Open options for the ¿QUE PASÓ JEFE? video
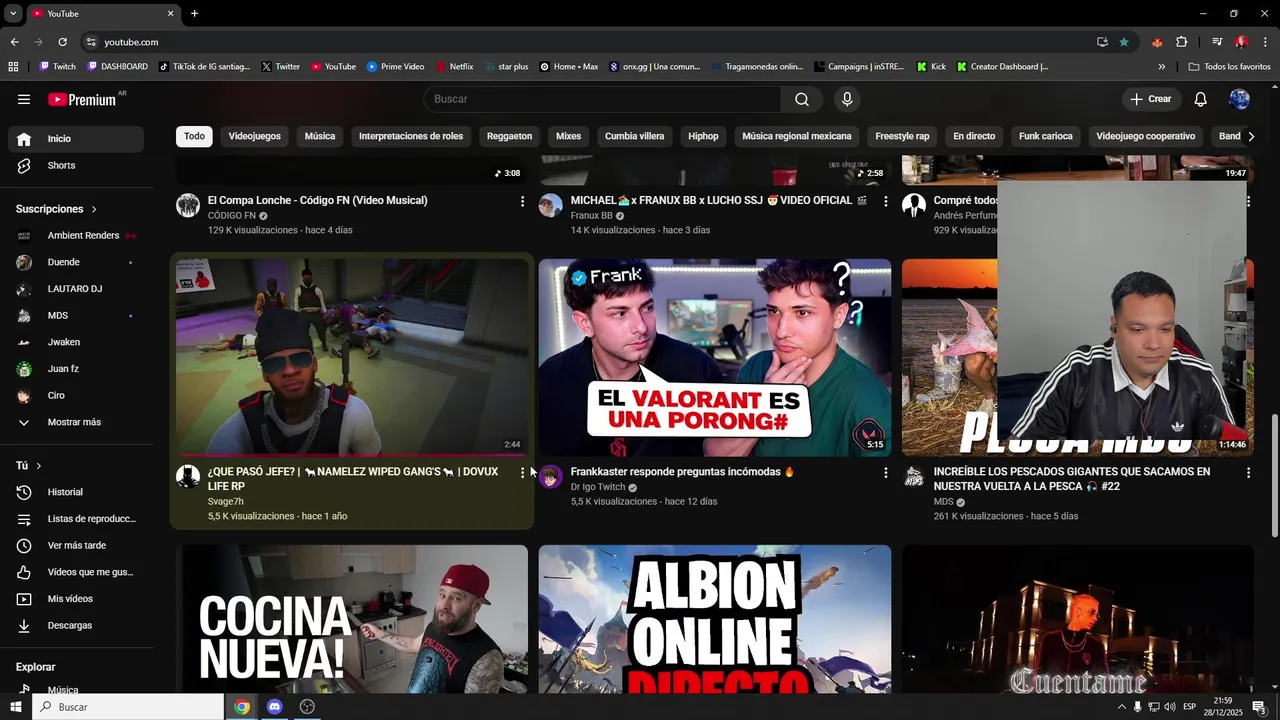The width and height of the screenshot is (1280, 720). [522, 472]
